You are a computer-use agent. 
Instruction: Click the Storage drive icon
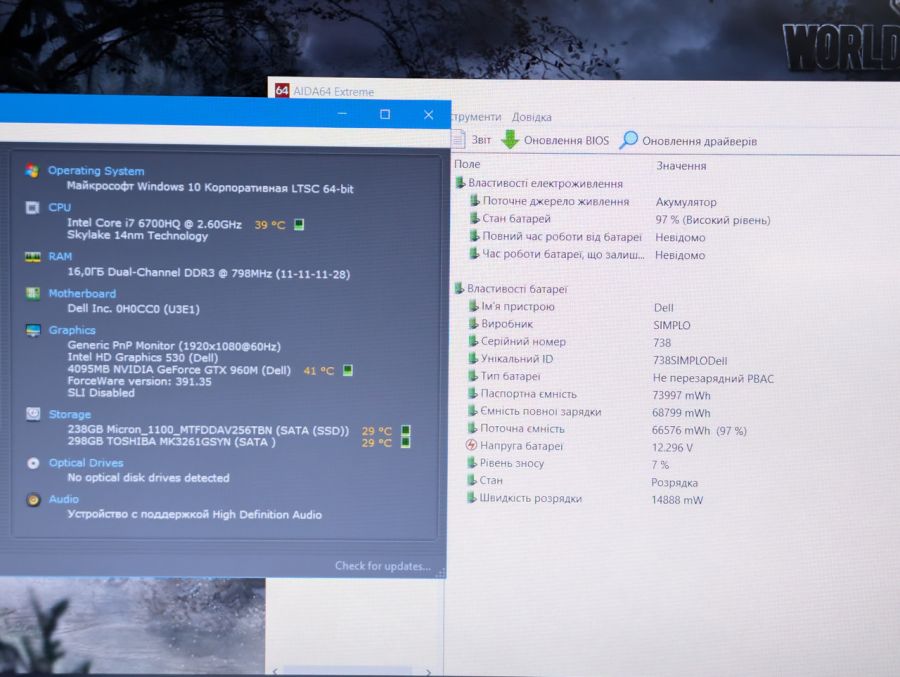33,414
